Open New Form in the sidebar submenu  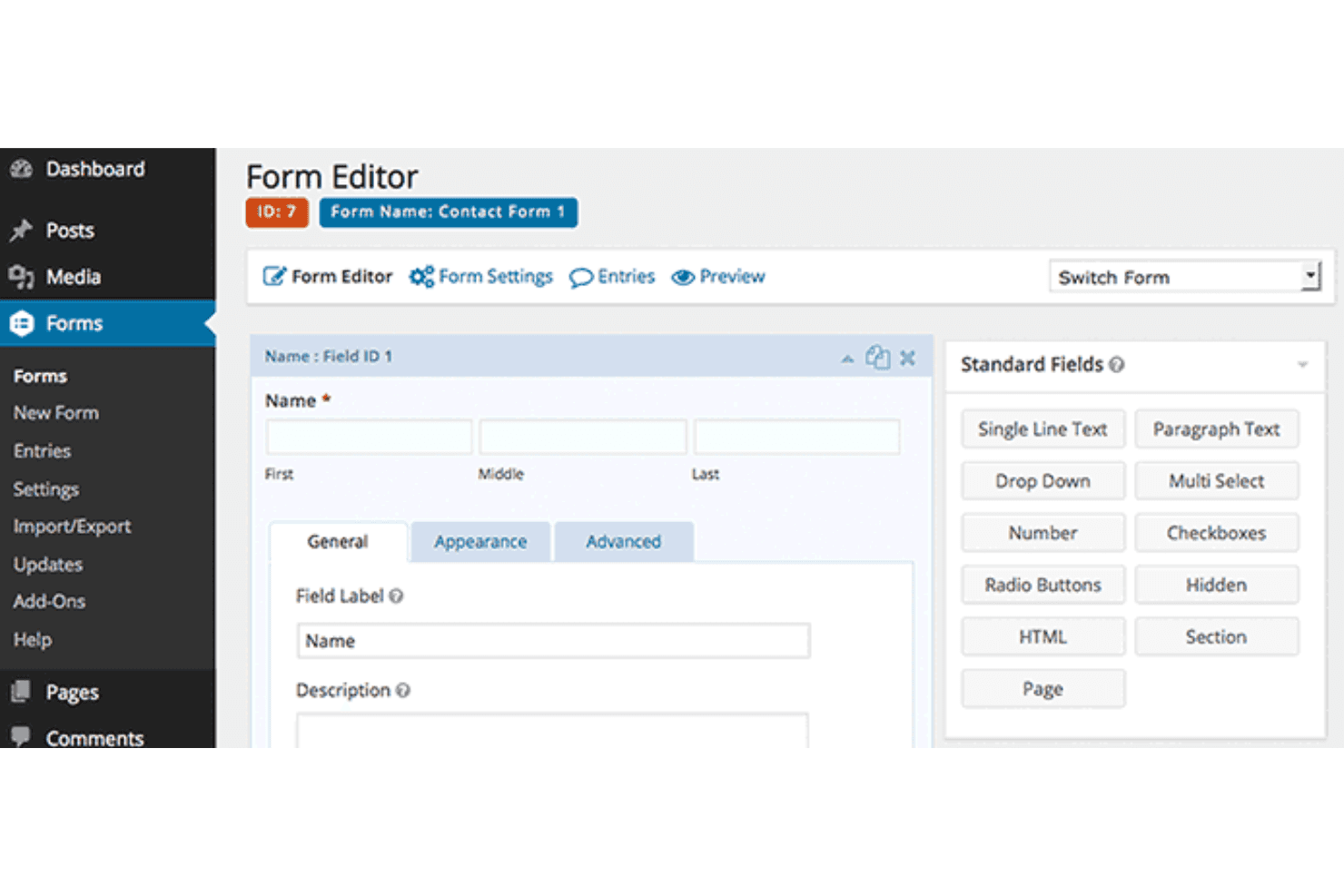(x=56, y=413)
